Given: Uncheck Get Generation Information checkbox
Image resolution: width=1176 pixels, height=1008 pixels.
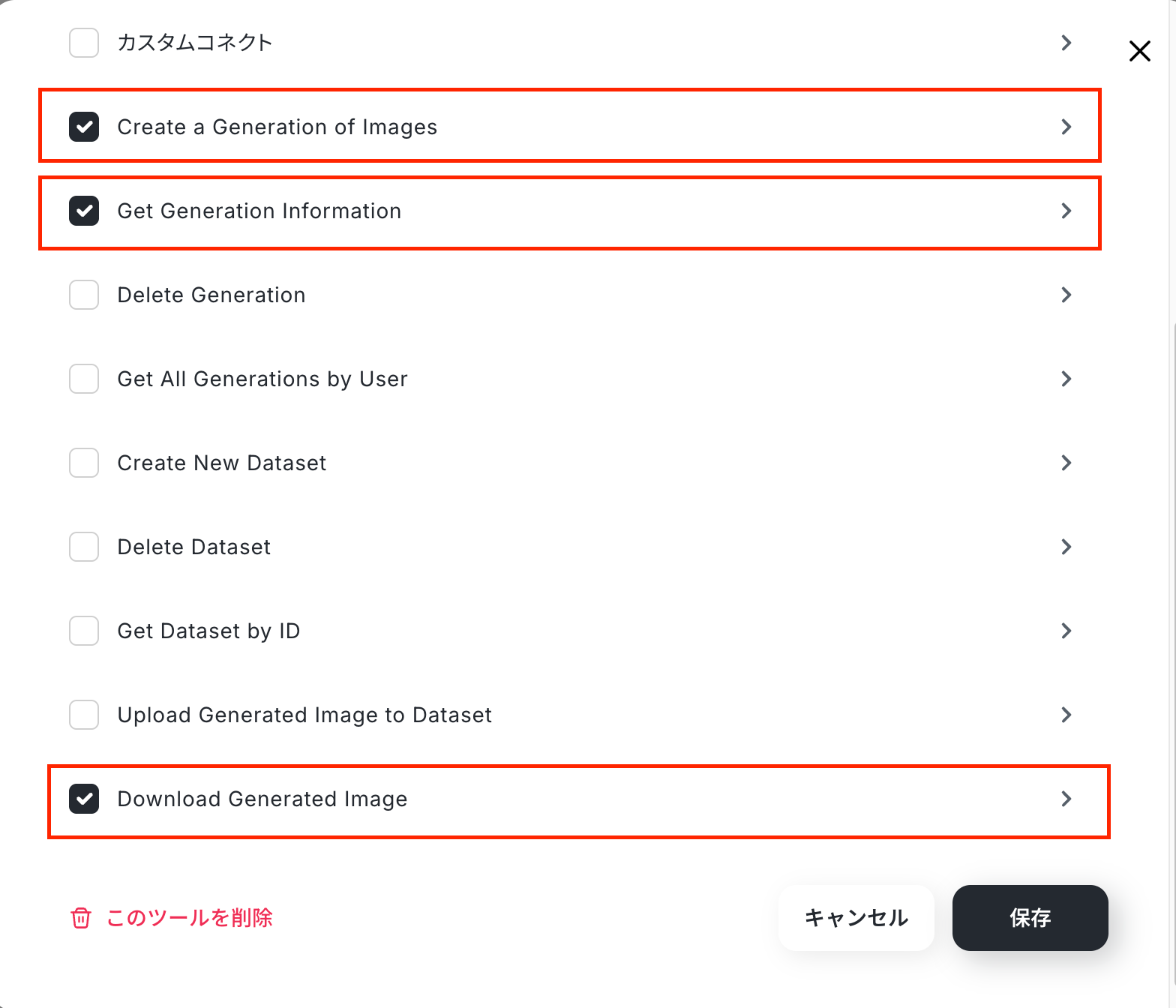Looking at the screenshot, I should coord(84,211).
